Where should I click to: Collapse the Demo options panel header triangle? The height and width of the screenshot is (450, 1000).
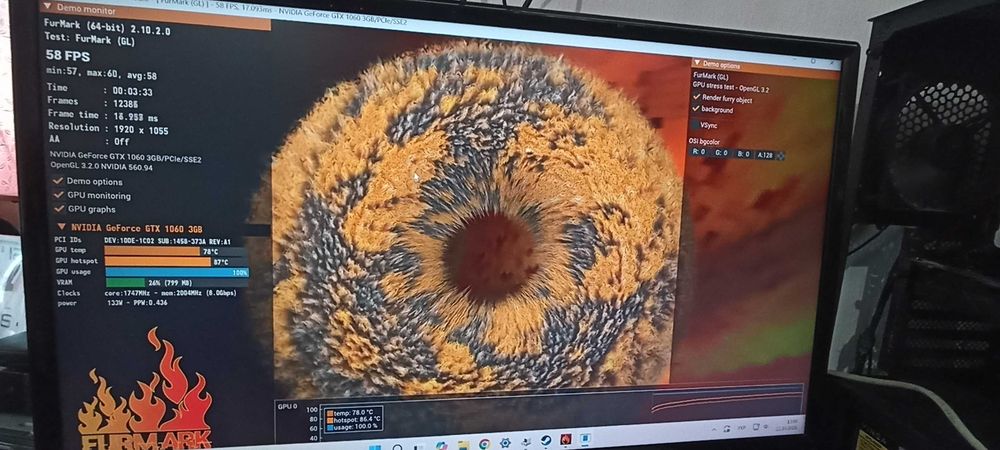[x=697, y=64]
